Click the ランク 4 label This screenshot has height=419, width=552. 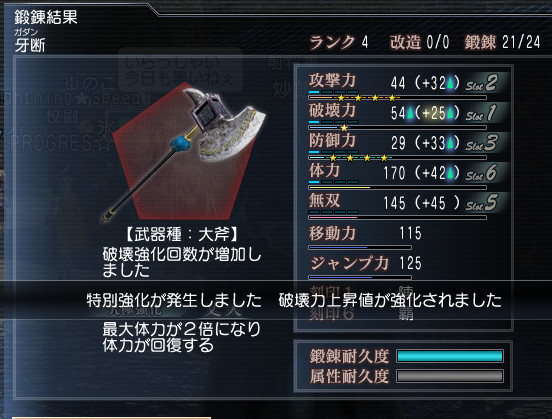(339, 43)
